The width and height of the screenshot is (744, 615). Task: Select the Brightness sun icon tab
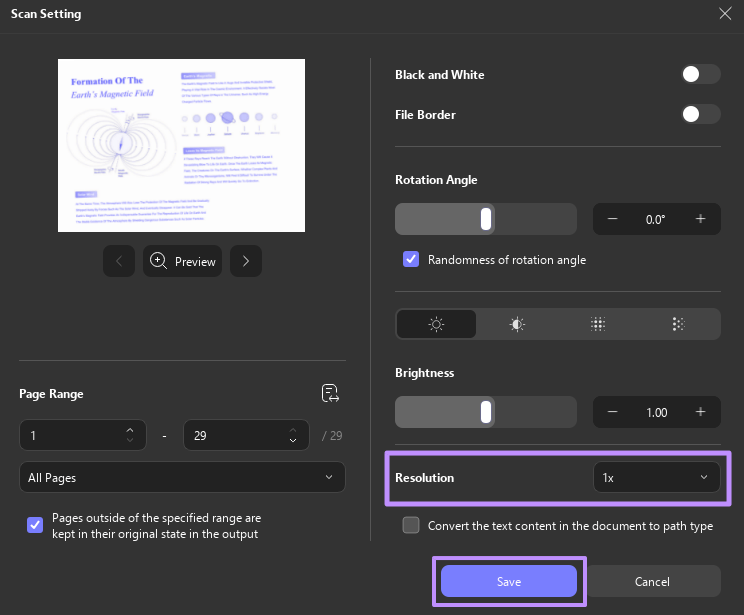436,324
